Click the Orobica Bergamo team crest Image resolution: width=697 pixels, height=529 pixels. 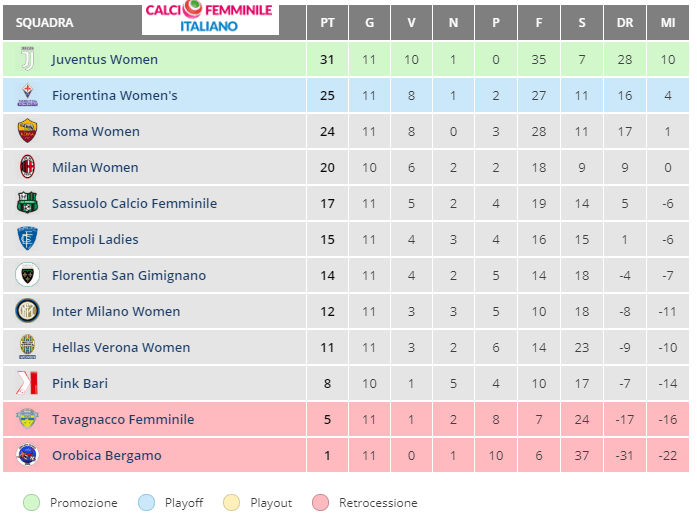coord(27,455)
